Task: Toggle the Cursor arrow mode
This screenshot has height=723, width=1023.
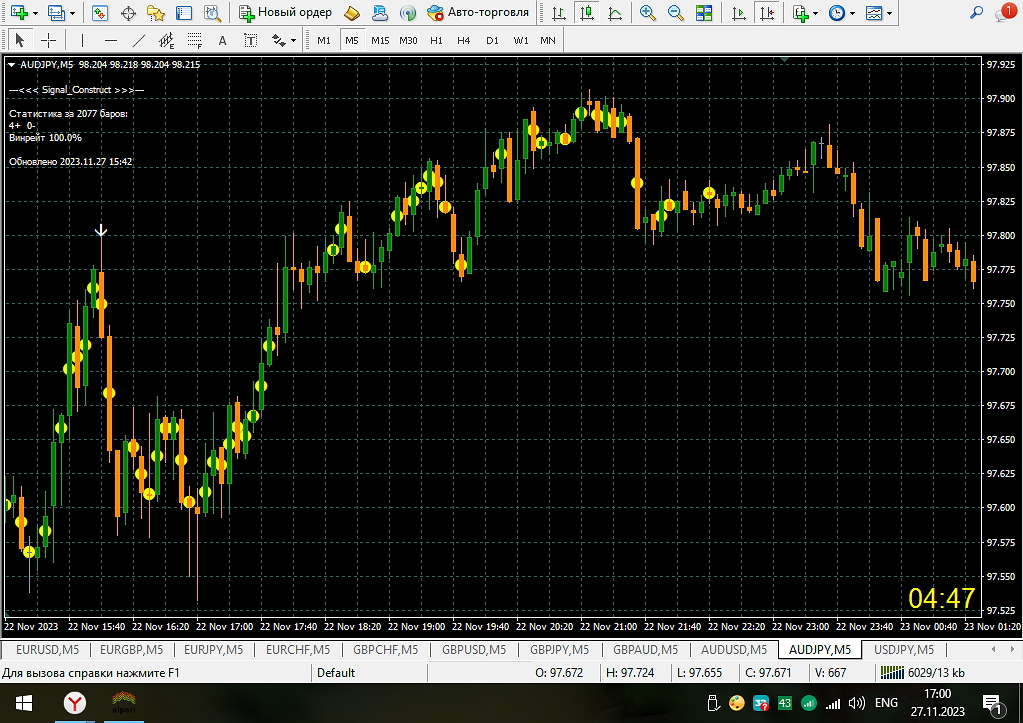Action: click(20, 40)
